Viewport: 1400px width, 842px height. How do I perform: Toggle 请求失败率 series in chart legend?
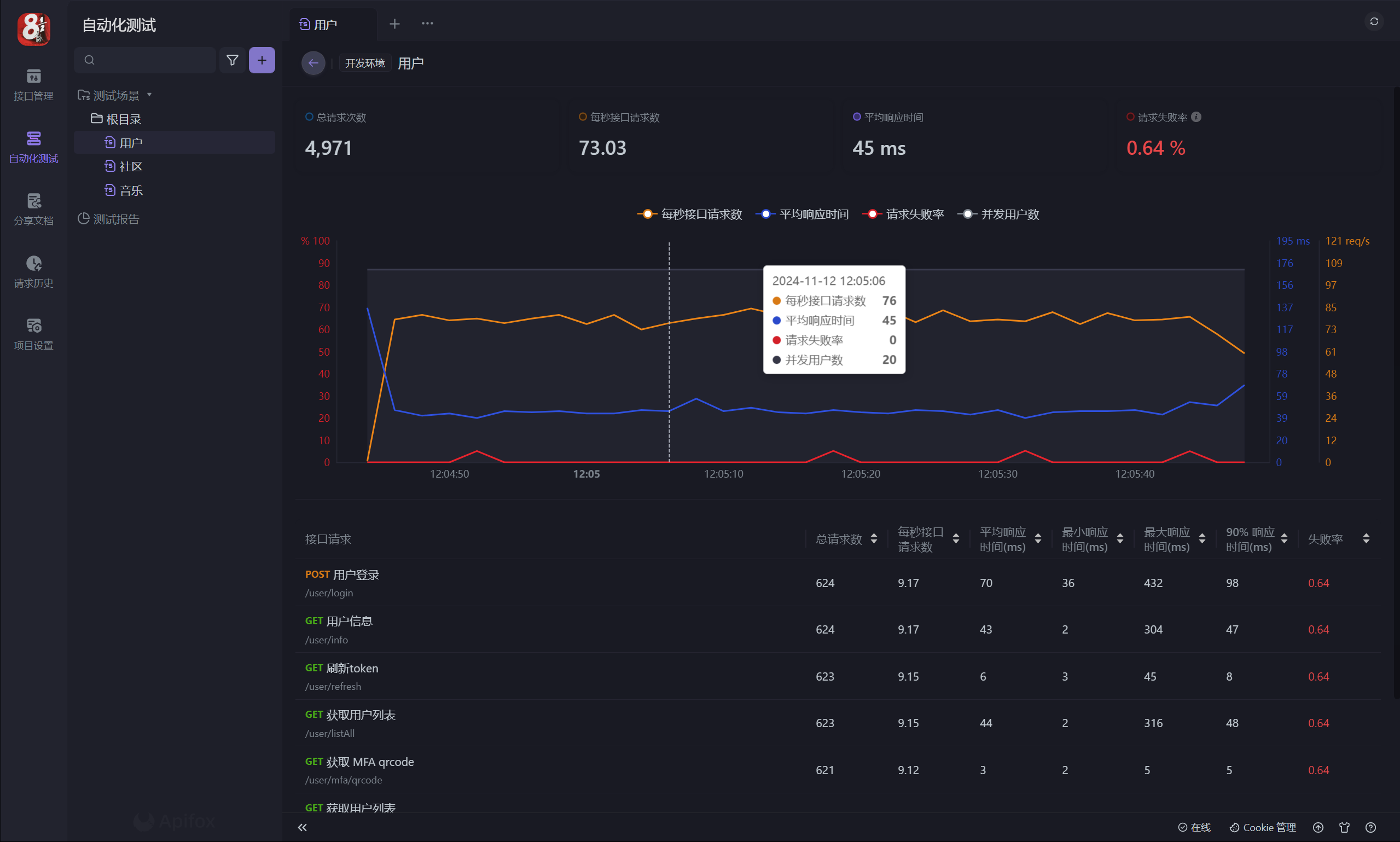point(903,214)
